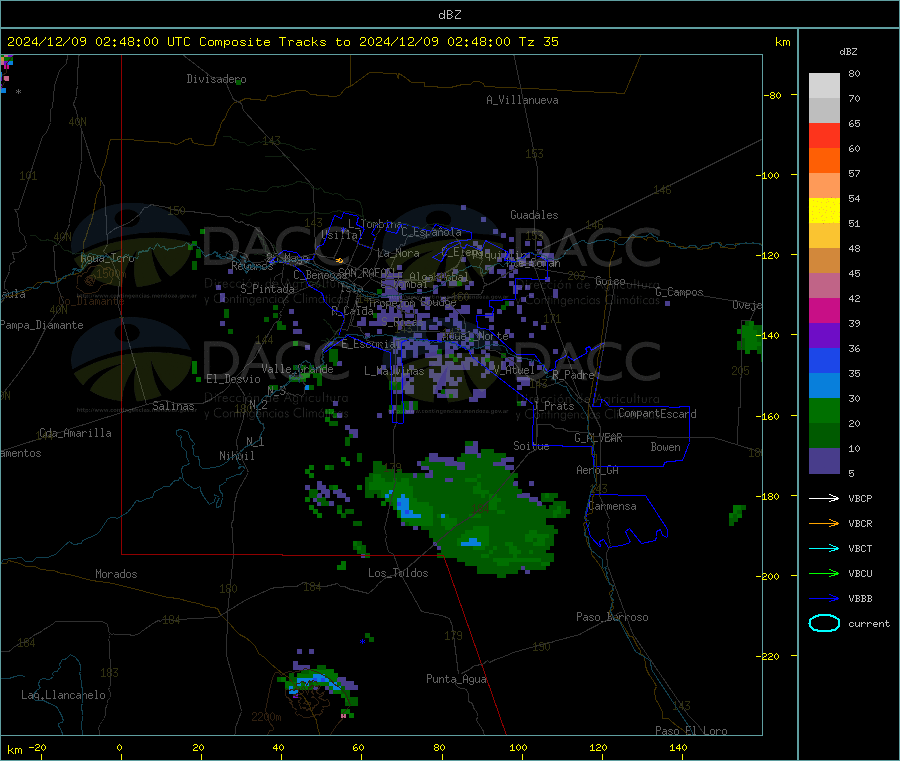This screenshot has width=900, height=761.
Task: Click the Aero_GA label
Action: pyautogui.click(x=597, y=470)
